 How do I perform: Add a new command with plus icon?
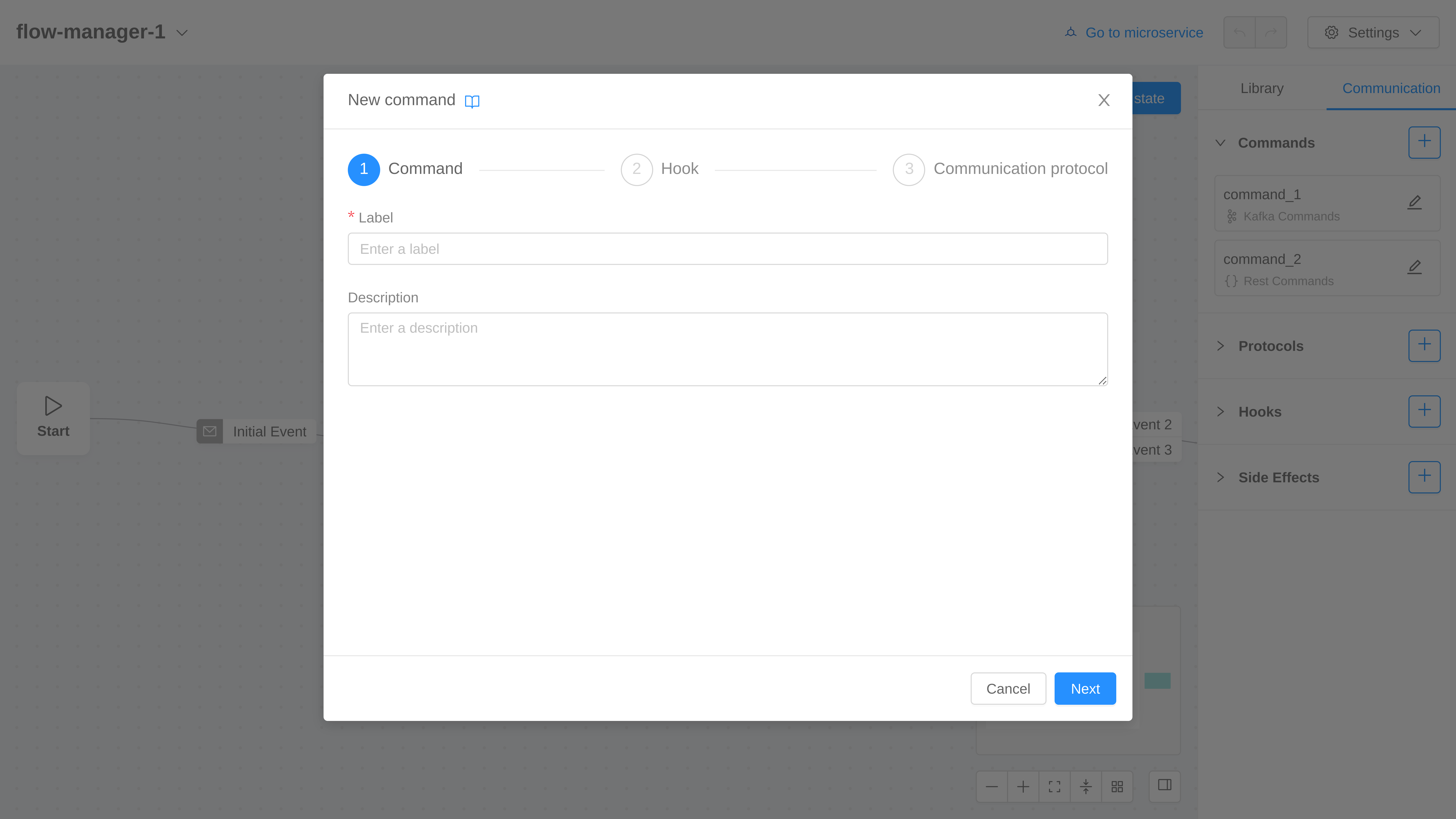[1424, 142]
